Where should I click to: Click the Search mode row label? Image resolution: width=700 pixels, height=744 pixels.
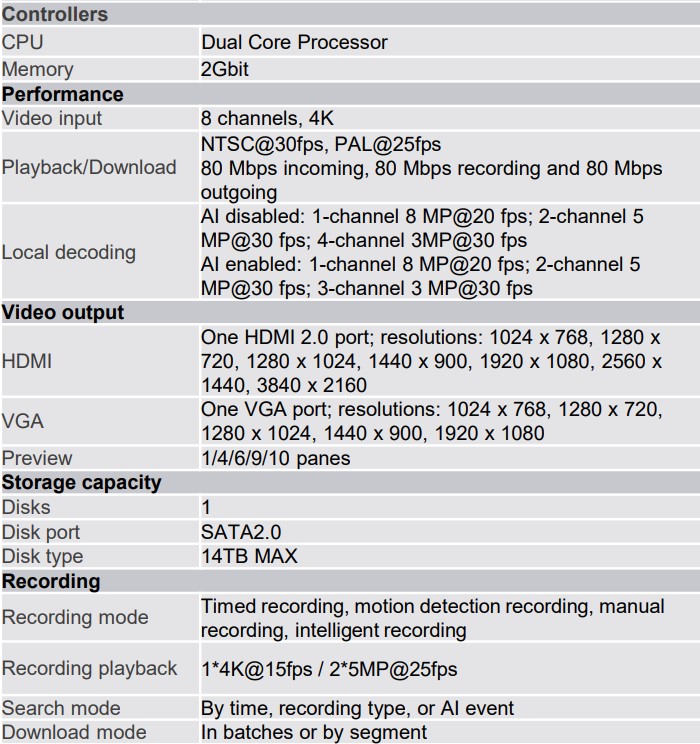[61, 708]
